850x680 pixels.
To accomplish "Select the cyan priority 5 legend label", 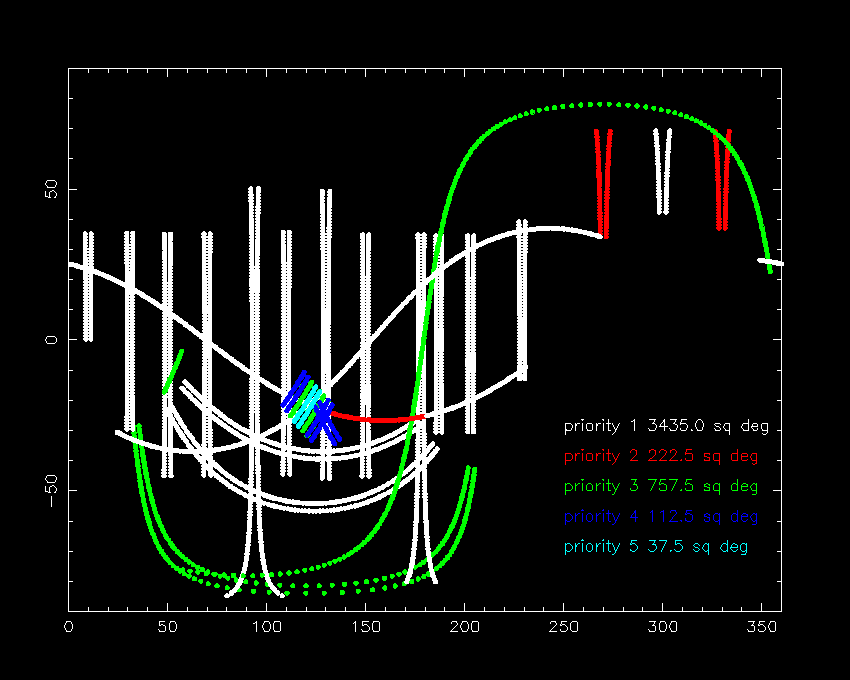I will coord(656,547).
